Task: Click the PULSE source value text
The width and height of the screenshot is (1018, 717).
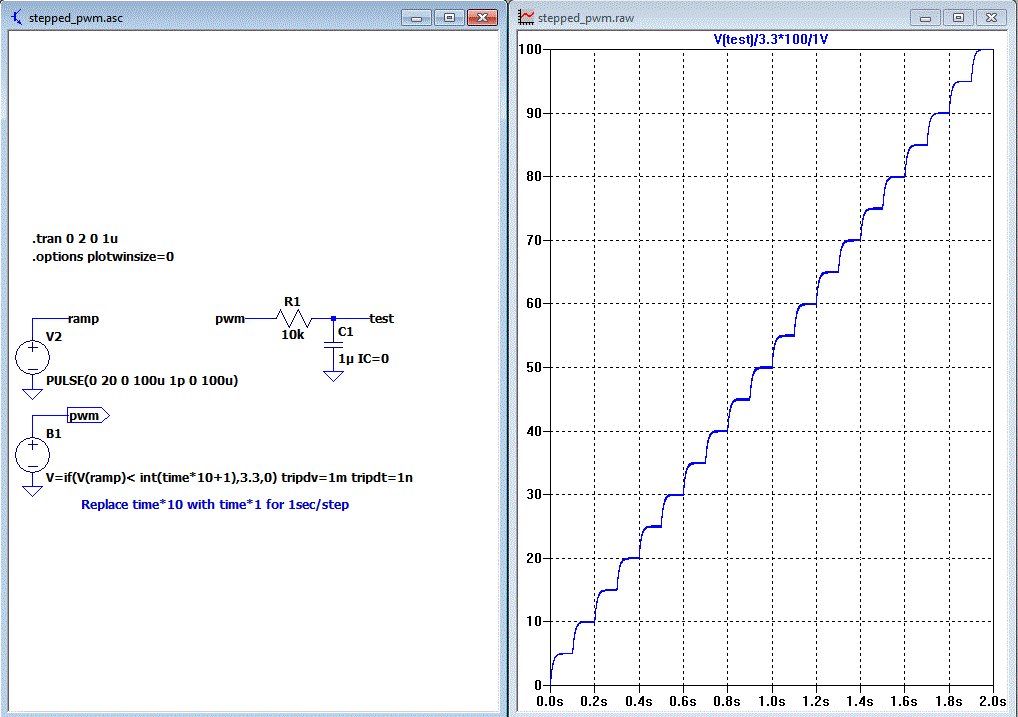Action: 142,381
